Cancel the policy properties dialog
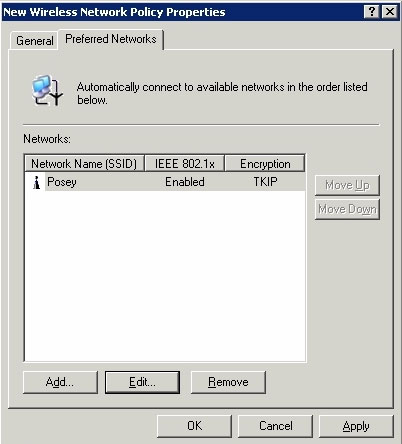Viewport: 402px width, 444px height. tap(275, 426)
